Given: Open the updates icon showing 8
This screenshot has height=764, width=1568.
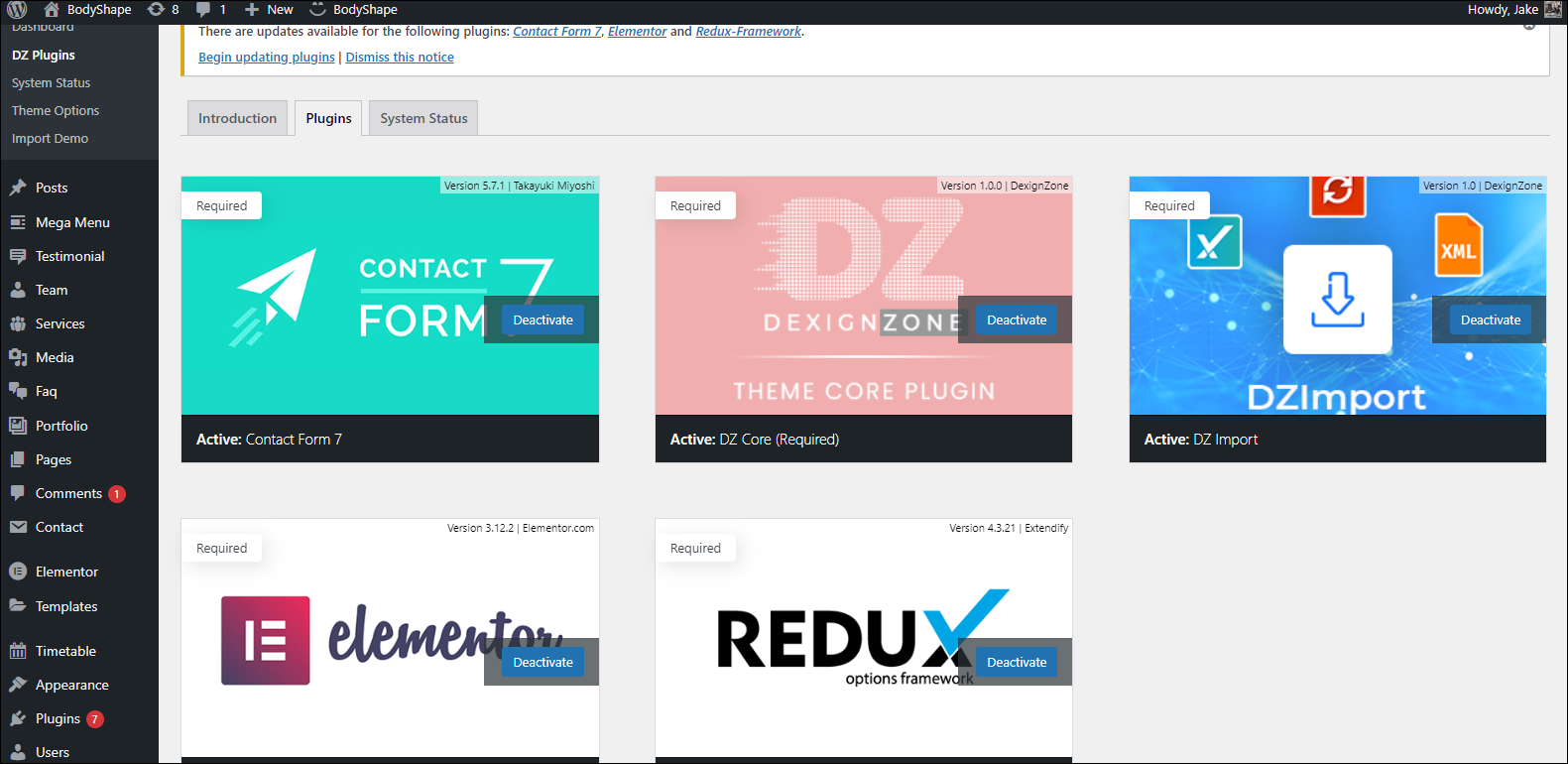Looking at the screenshot, I should tap(156, 10).
